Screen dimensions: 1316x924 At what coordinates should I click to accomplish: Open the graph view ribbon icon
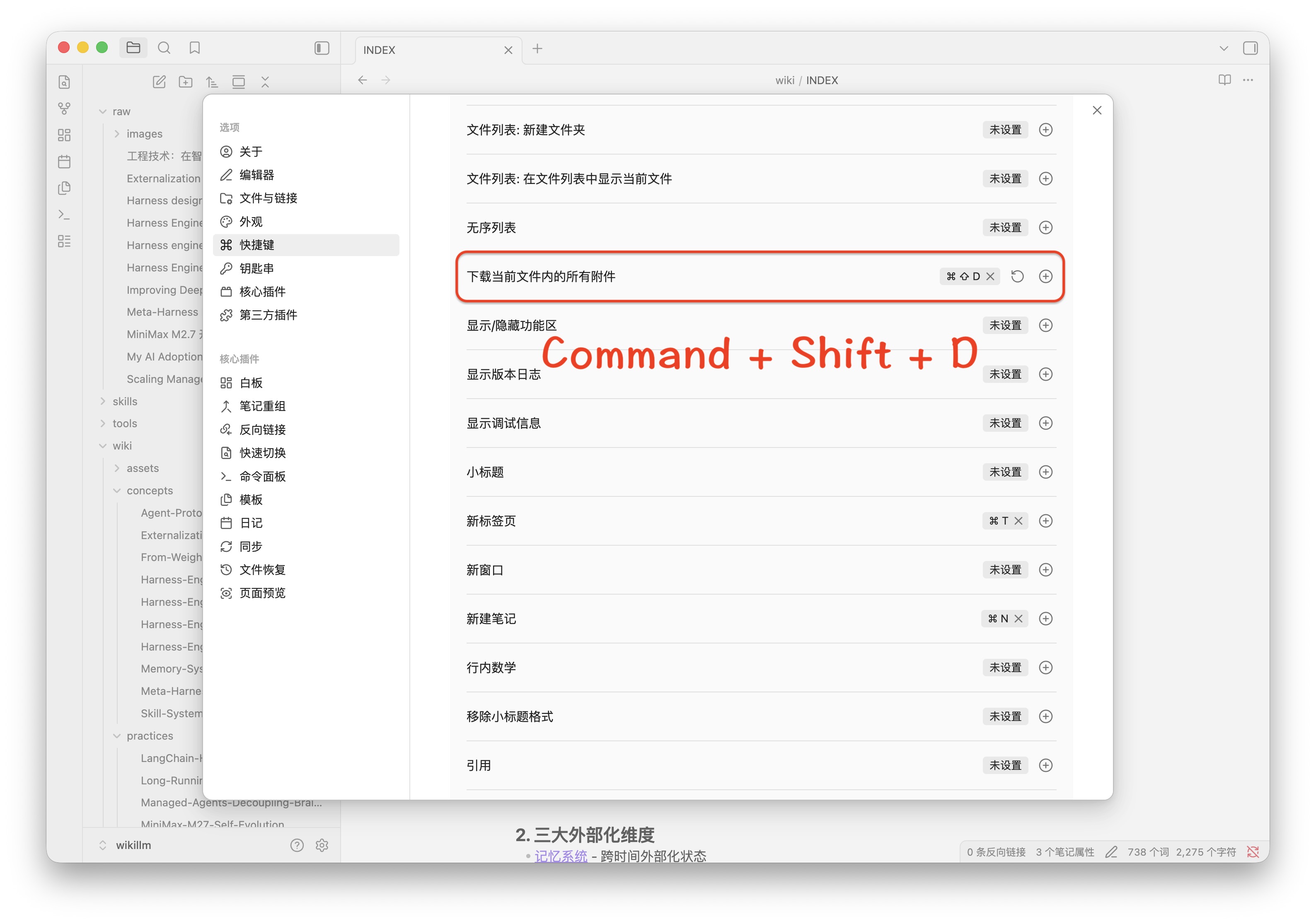click(64, 108)
